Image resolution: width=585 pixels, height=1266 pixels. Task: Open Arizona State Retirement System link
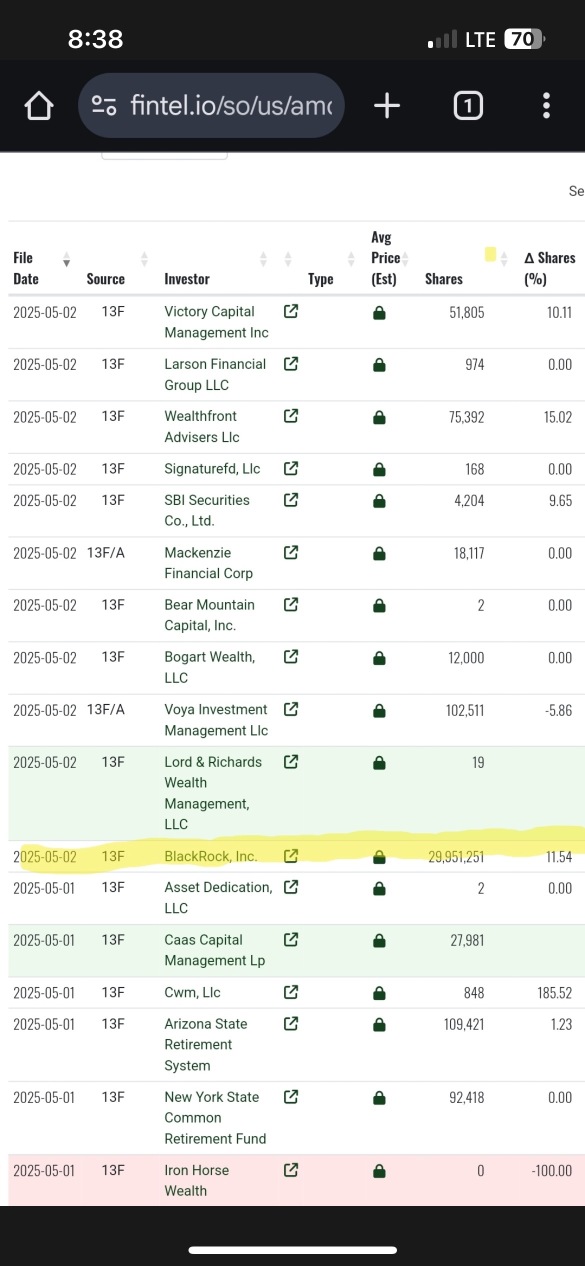[x=206, y=1045]
